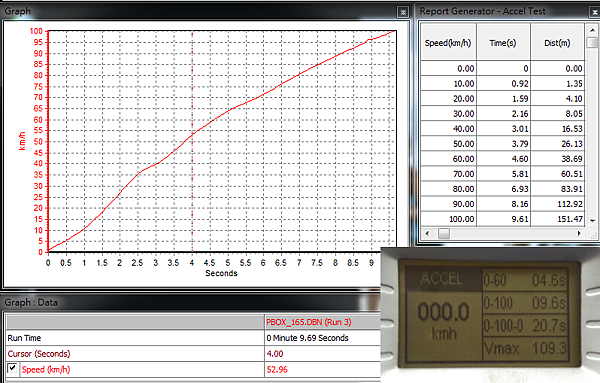Click the Graph : Data panel title

[x=31, y=303]
